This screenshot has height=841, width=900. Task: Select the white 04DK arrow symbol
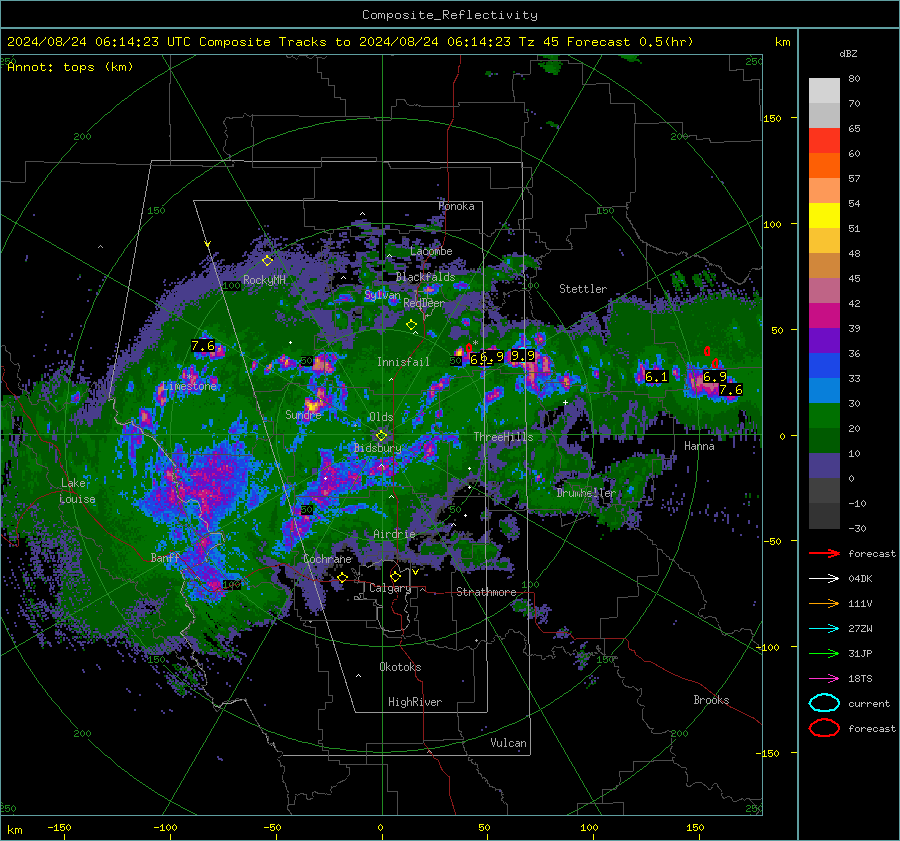824,579
